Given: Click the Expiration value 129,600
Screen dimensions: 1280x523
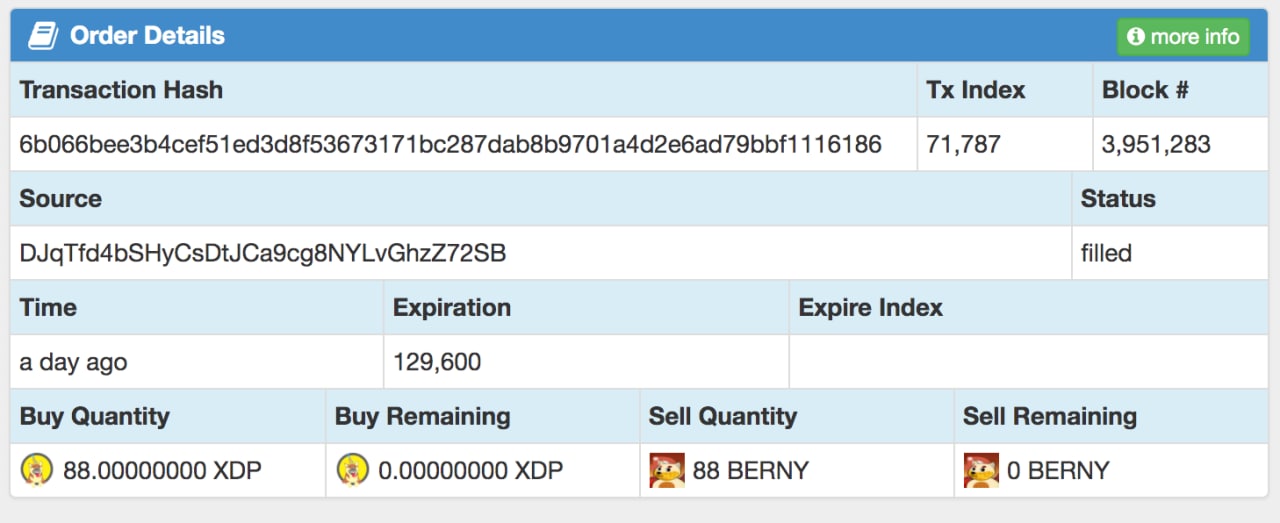Looking at the screenshot, I should coord(437,362).
